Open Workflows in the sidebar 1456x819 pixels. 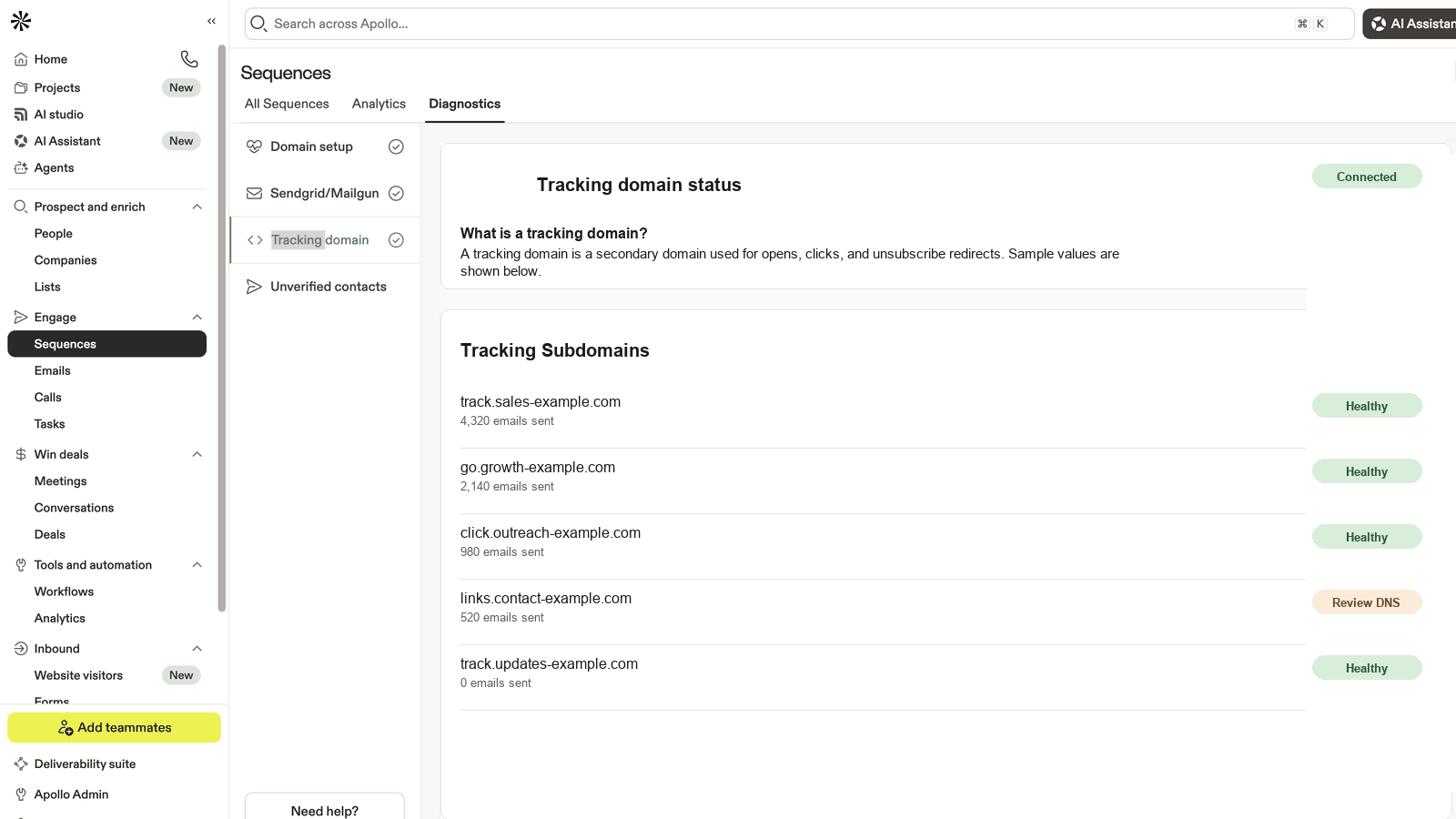65,591
